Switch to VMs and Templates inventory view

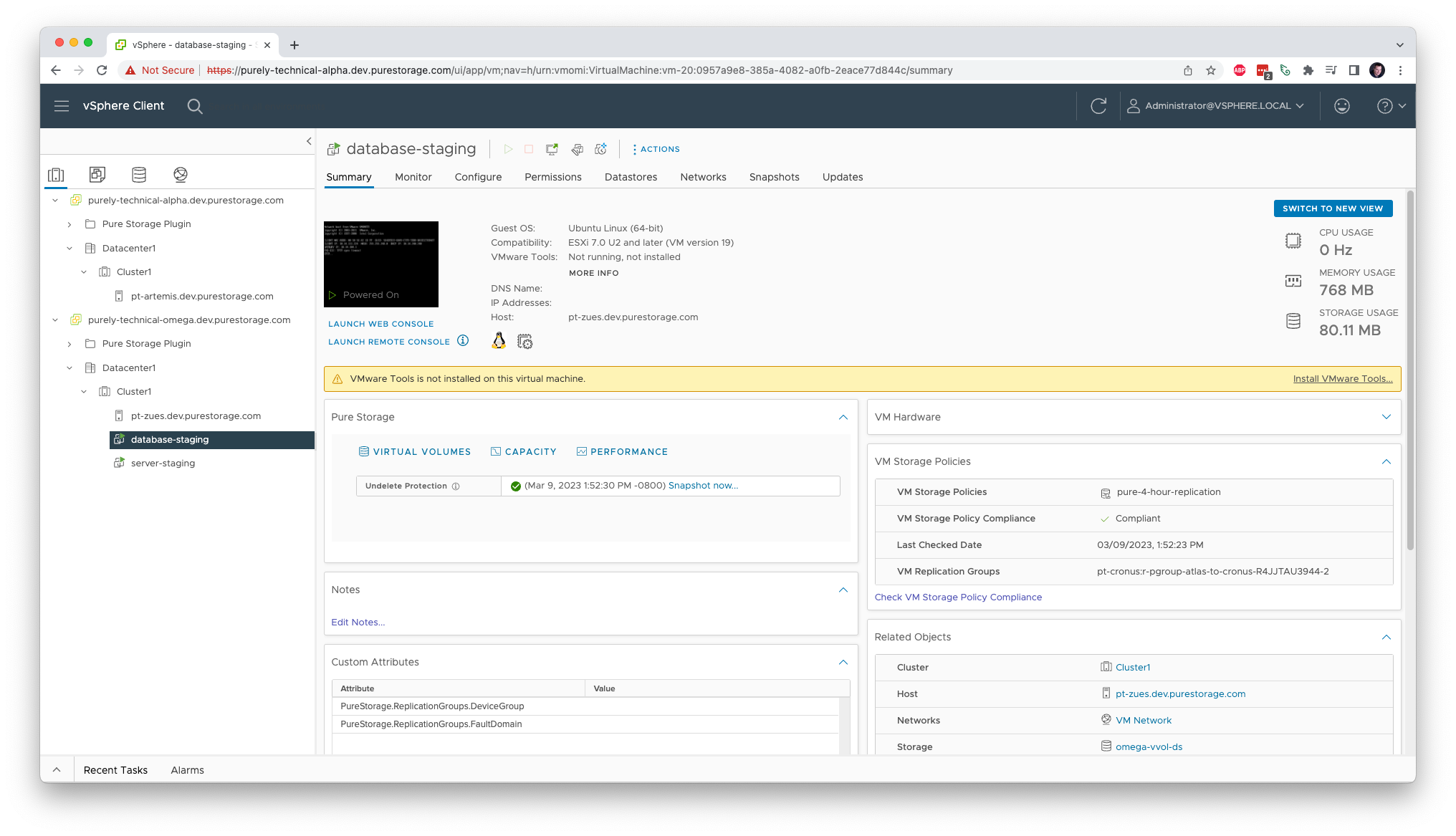coord(97,174)
